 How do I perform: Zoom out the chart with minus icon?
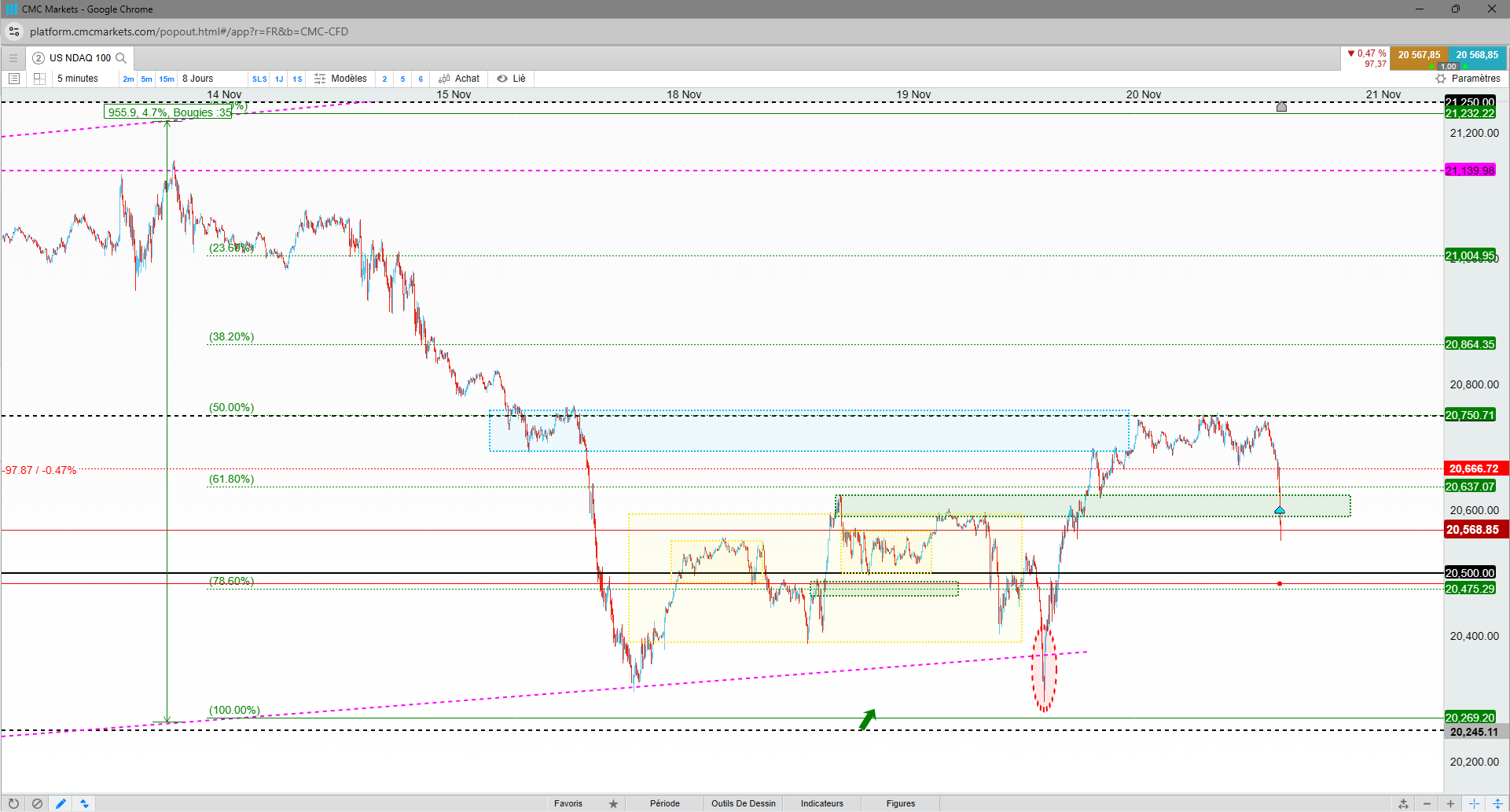pos(1427,803)
